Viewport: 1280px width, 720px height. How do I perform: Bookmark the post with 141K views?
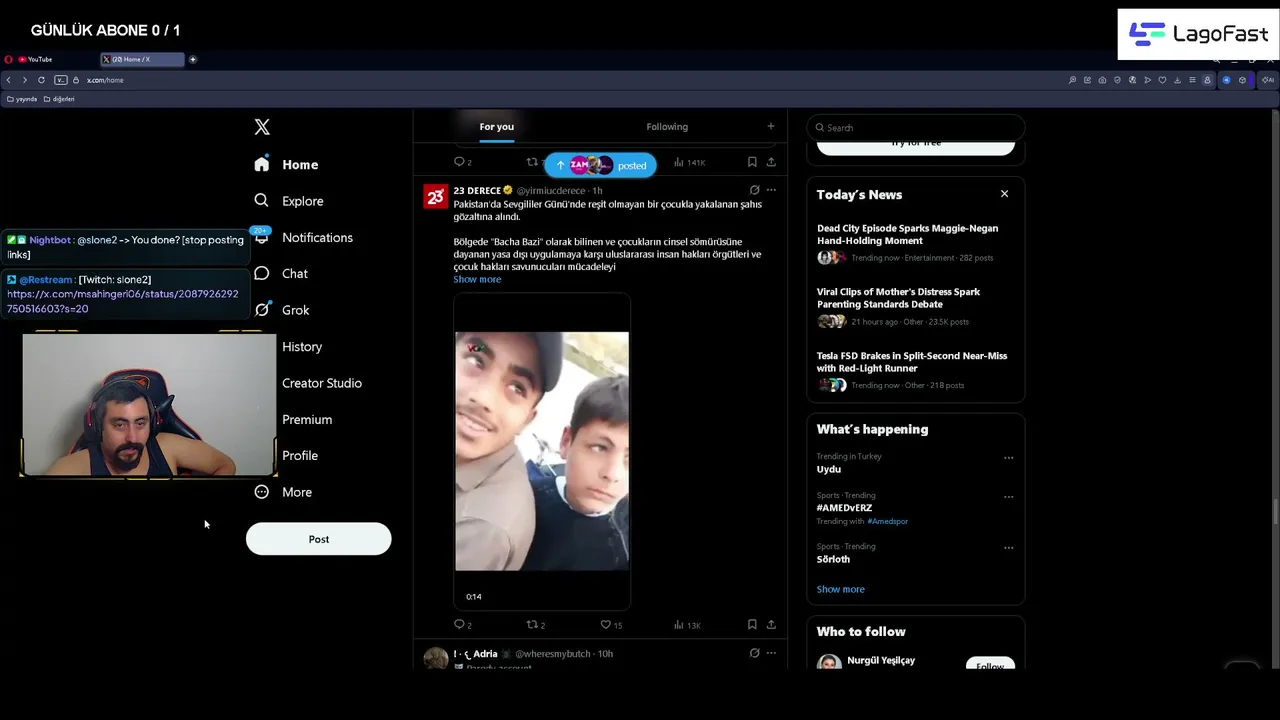[752, 162]
